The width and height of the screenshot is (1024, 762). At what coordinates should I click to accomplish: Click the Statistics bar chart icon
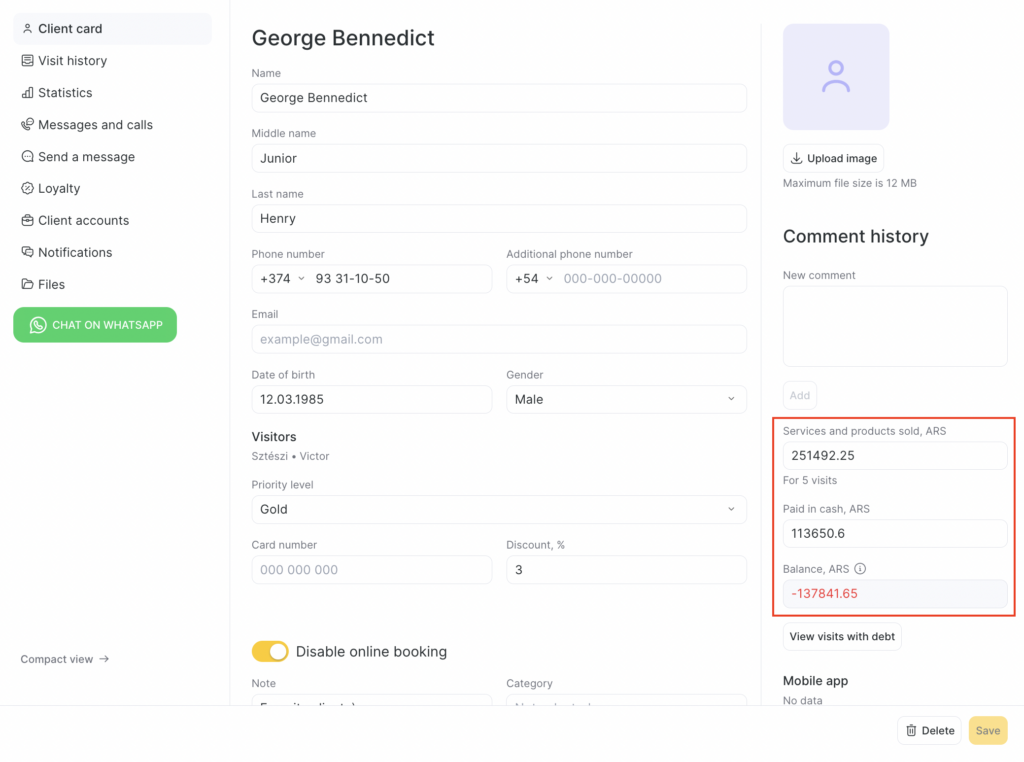[28, 93]
